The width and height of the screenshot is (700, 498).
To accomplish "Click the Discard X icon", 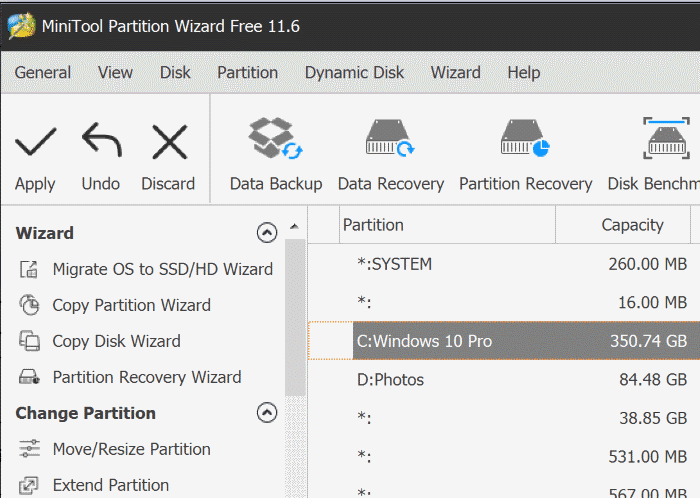I will [169, 142].
